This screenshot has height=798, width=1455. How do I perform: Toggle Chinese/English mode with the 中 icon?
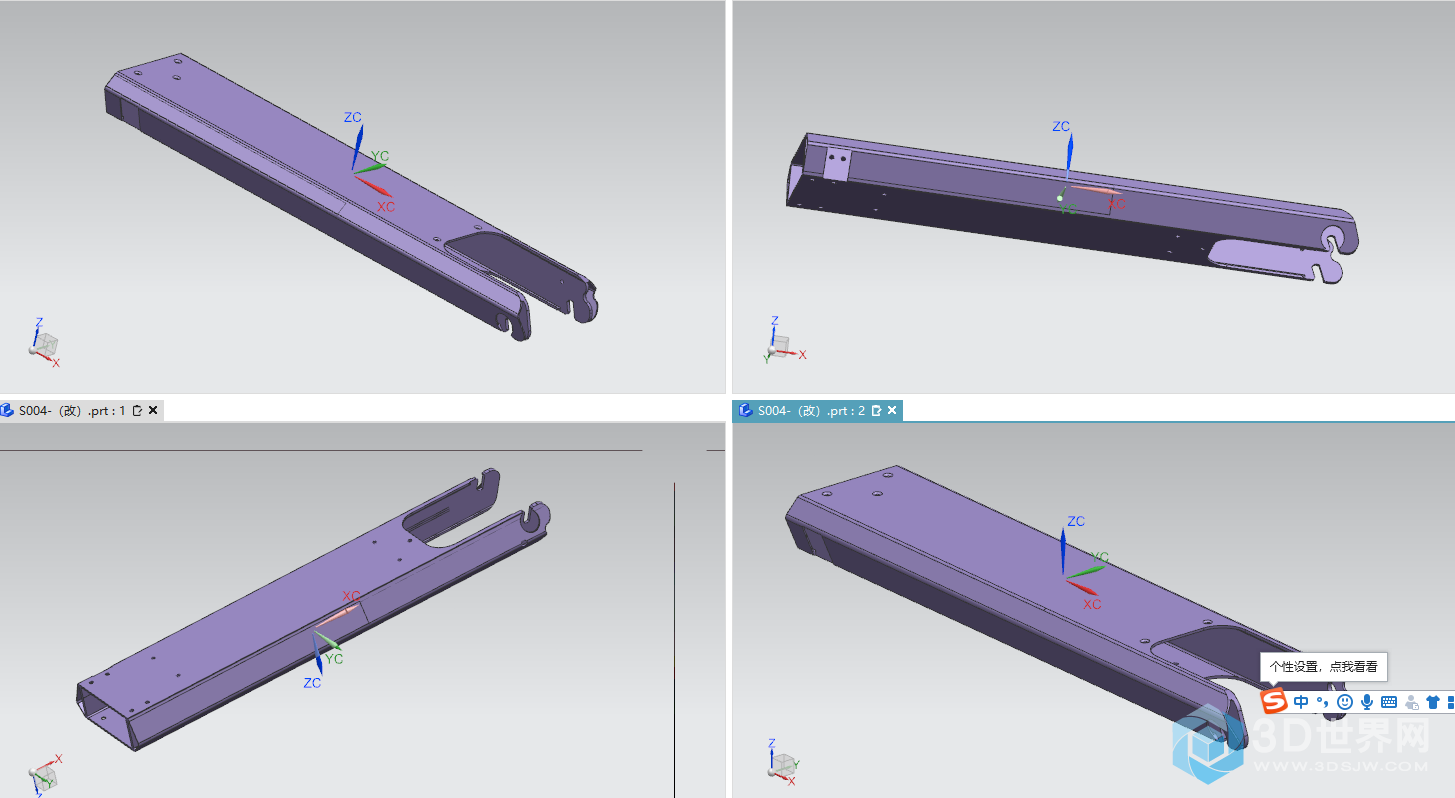(1301, 702)
